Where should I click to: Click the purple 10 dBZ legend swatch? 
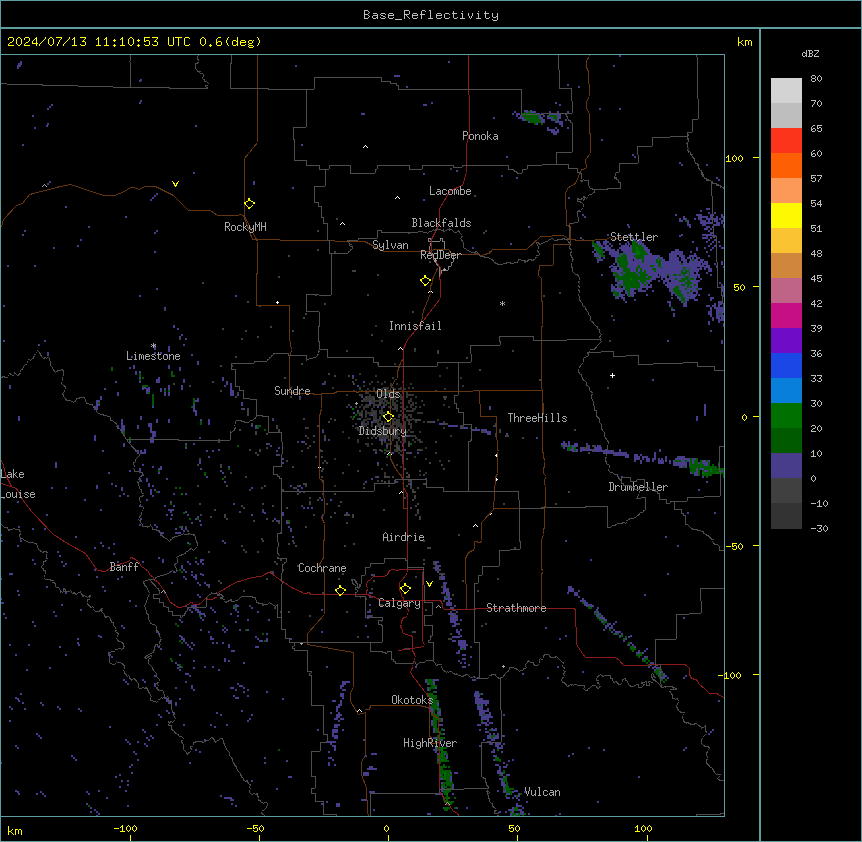[x=786, y=466]
